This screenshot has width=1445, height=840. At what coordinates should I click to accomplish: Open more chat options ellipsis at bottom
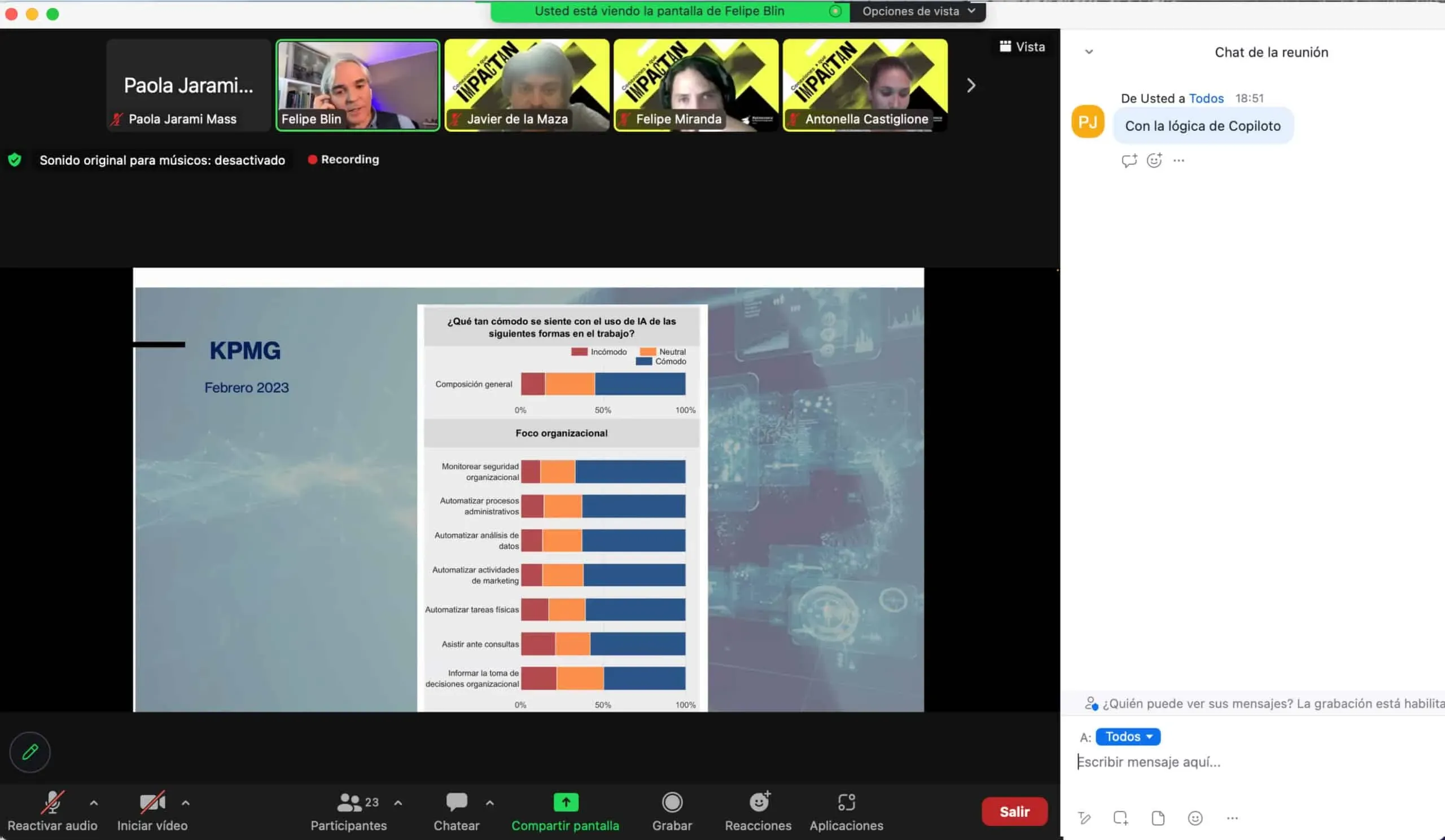pyautogui.click(x=1232, y=818)
